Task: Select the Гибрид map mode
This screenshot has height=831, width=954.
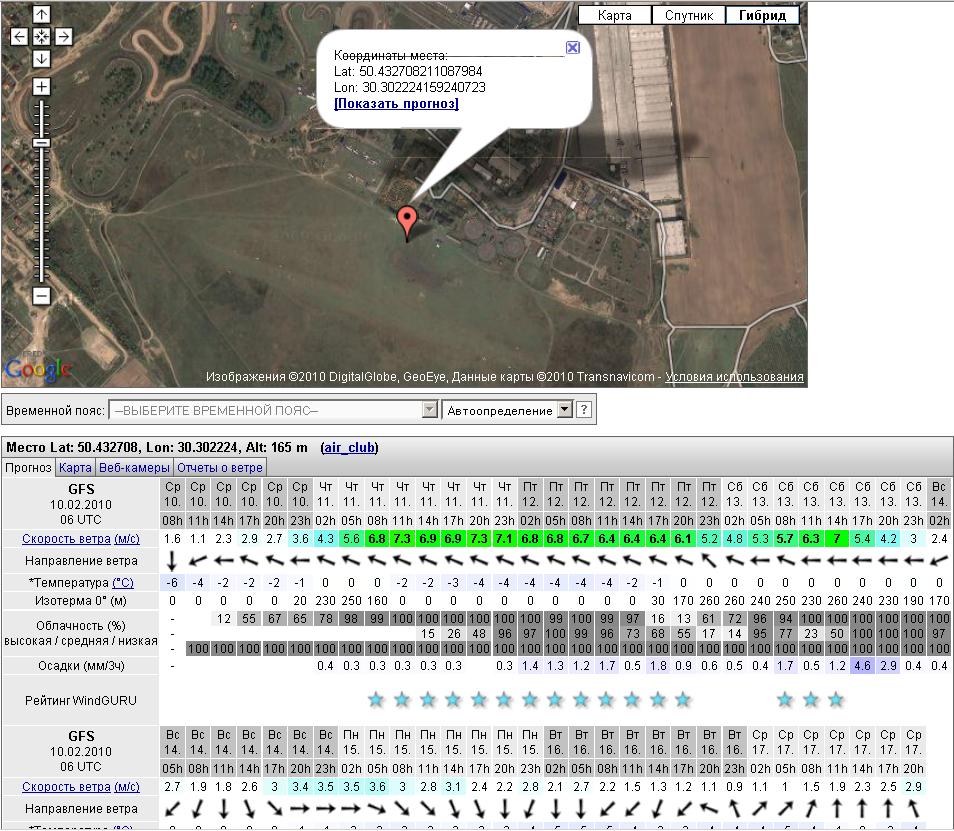Action: click(762, 15)
